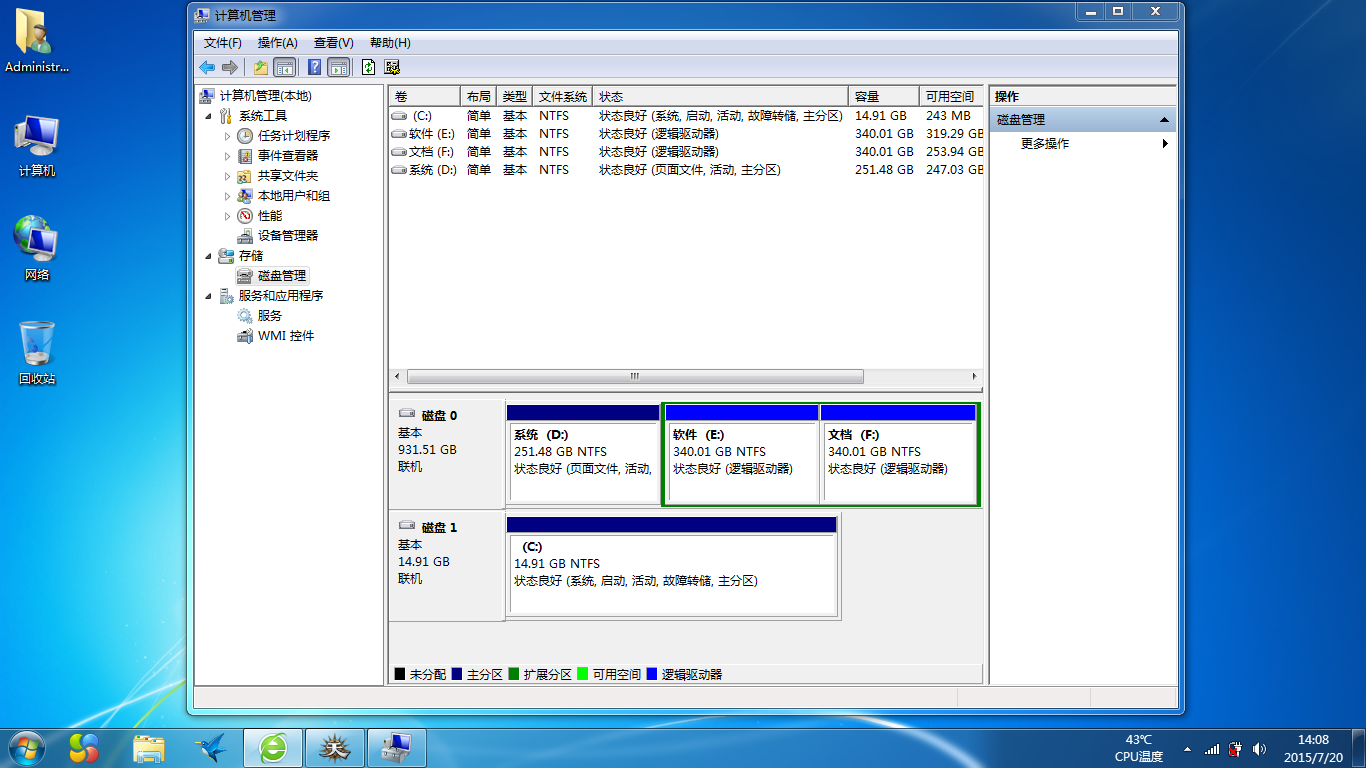Screen dimensions: 1366x768
Task: Click the volume speaker tray icon
Action: pos(1259,748)
